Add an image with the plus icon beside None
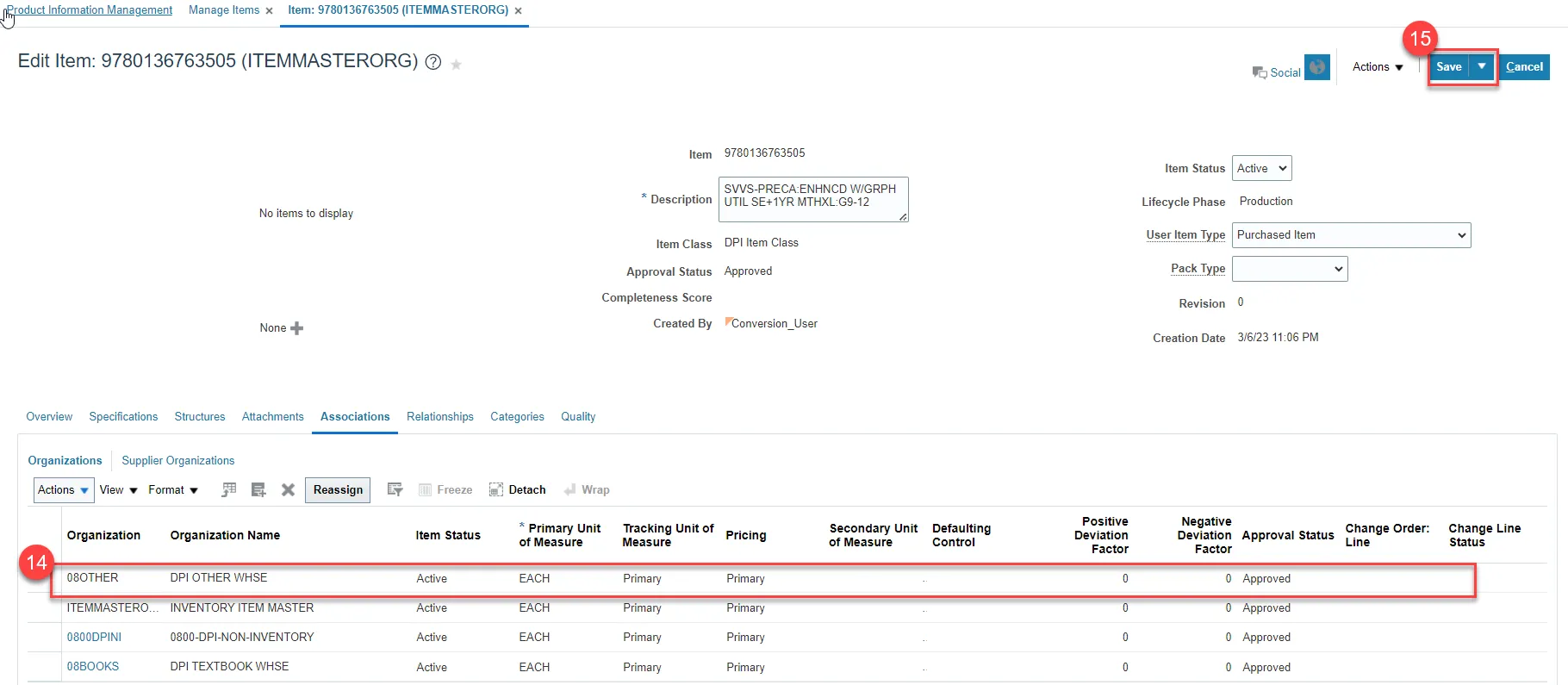This screenshot has width=1568, height=685. click(x=297, y=328)
